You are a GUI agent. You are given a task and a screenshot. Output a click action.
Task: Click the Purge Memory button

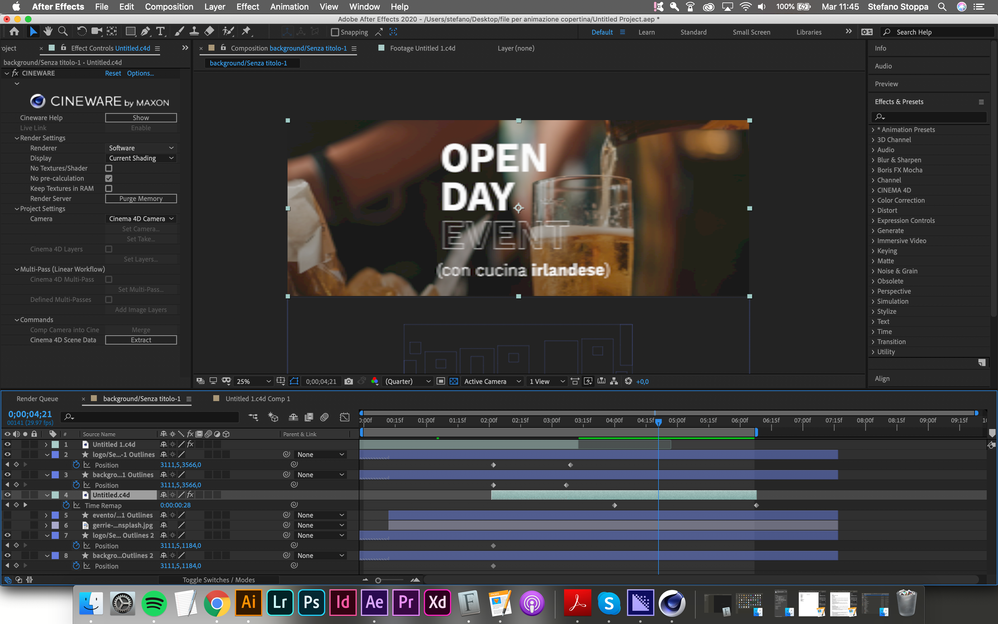[141, 199]
